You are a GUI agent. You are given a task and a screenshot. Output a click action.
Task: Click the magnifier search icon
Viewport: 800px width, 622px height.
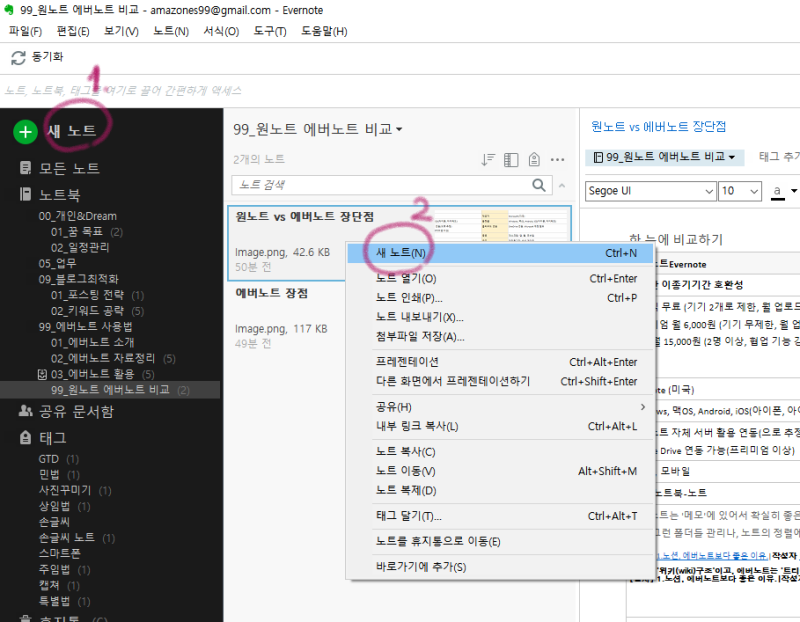(x=539, y=185)
